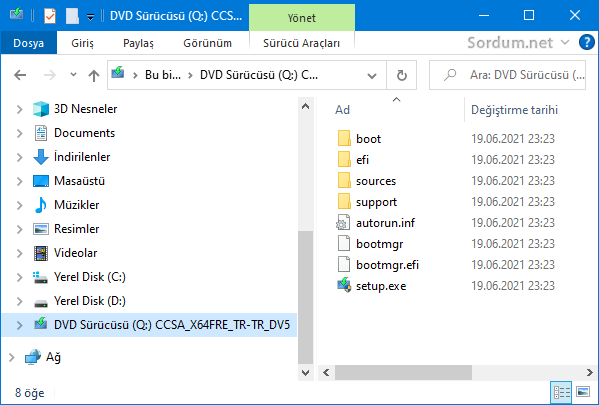Switch to Details view layout

562,392
